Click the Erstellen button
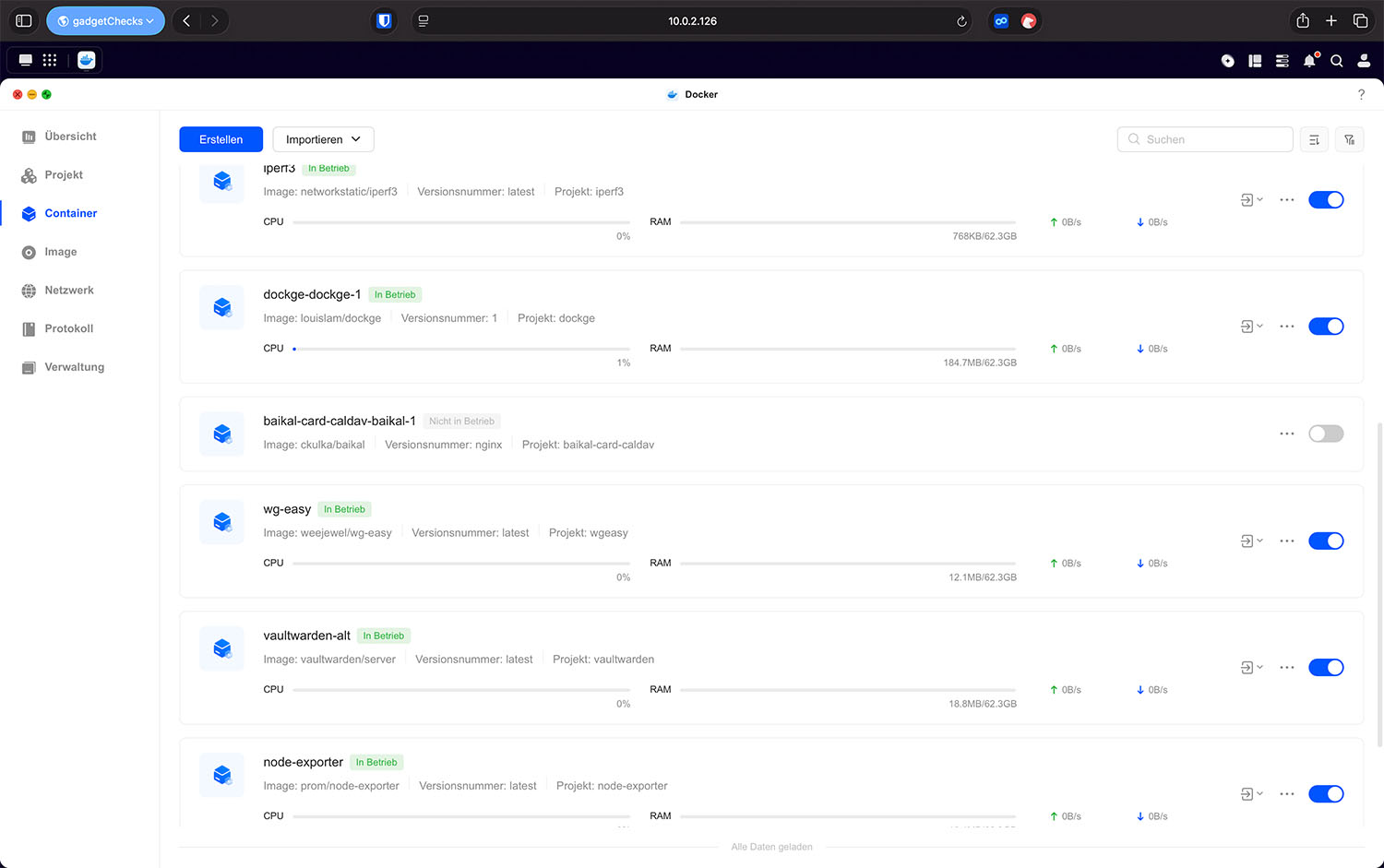The image size is (1384, 868). coord(221,139)
